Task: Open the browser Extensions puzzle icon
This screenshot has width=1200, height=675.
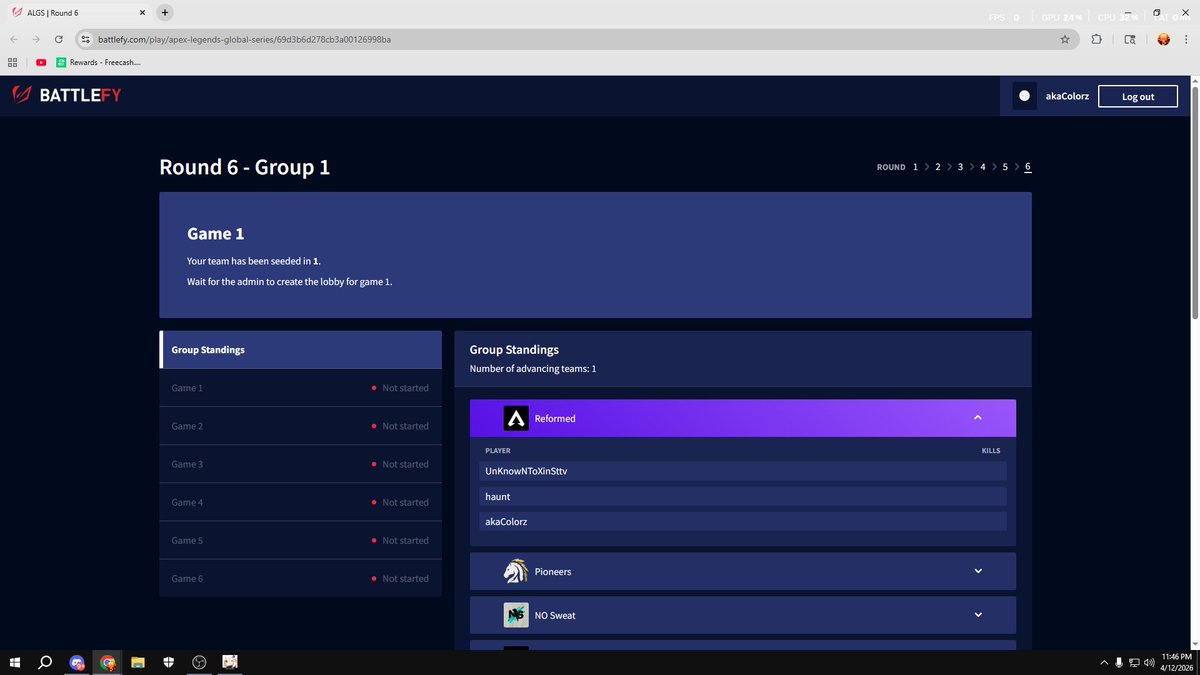Action: pos(1097,39)
